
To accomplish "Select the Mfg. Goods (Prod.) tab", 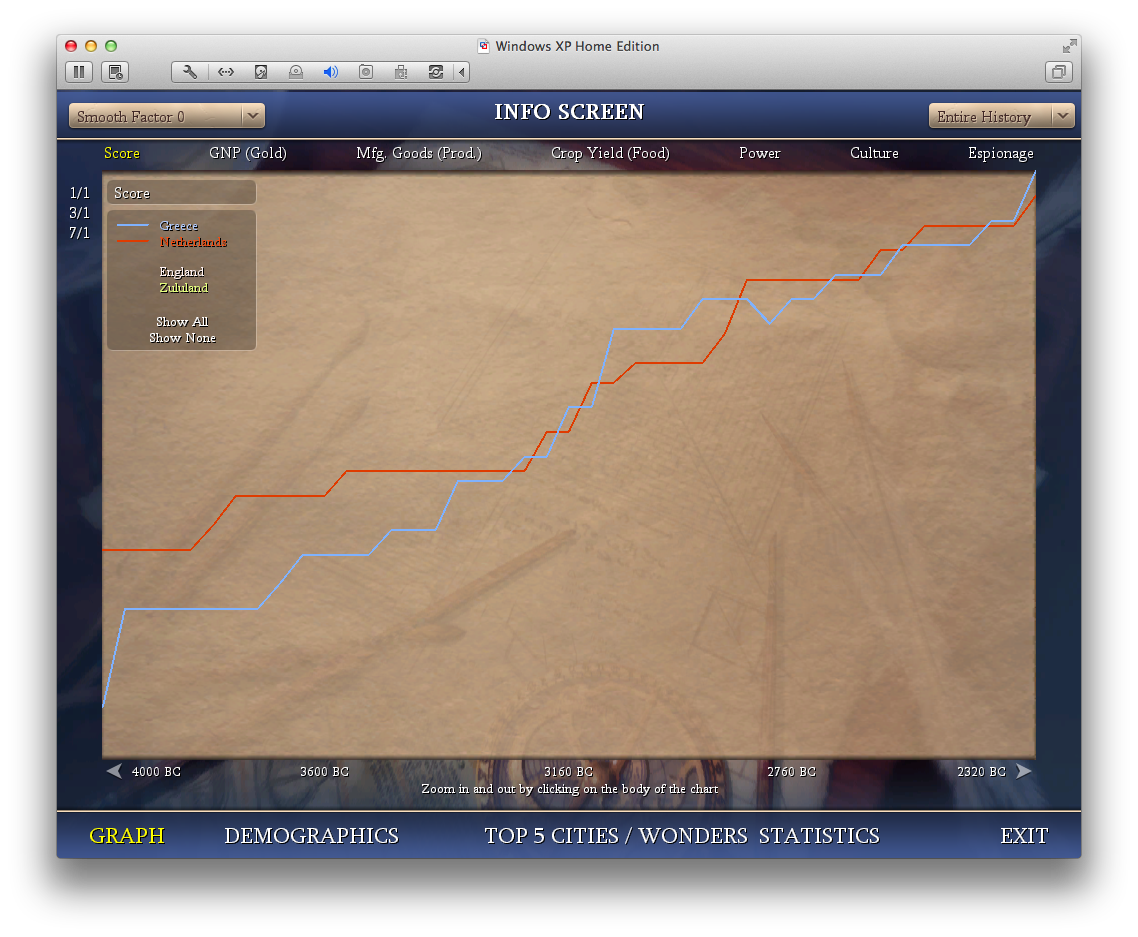I will coord(419,153).
